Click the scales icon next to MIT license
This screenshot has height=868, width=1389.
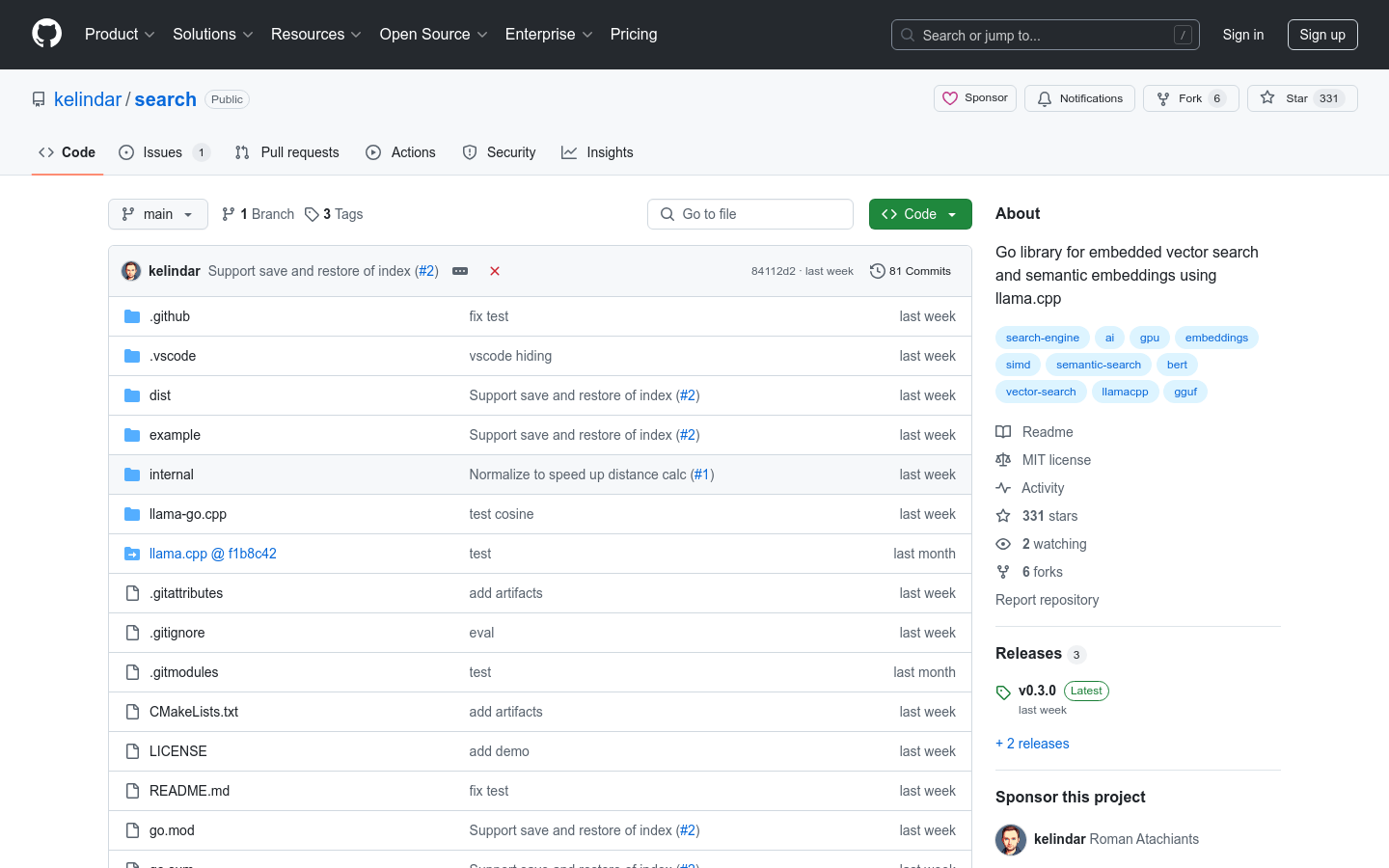pos(1003,460)
